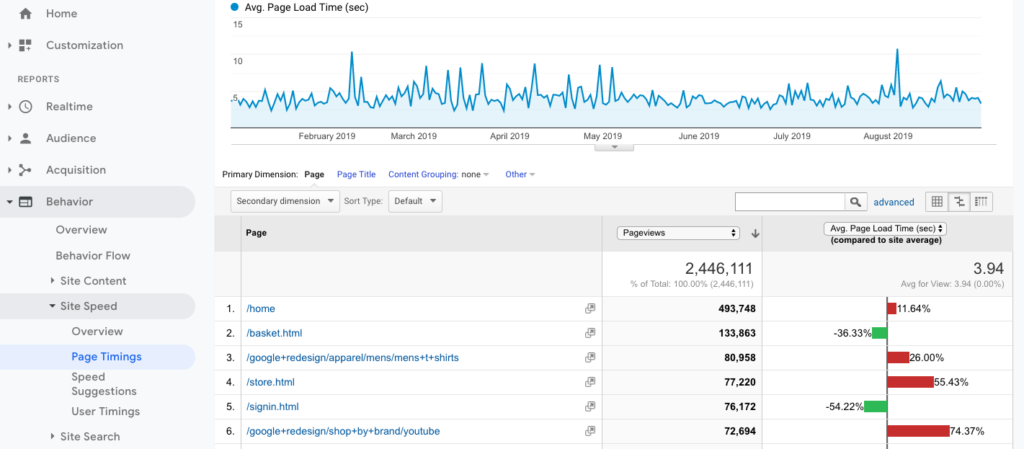Open Secondary dimension dropdown

285,201
